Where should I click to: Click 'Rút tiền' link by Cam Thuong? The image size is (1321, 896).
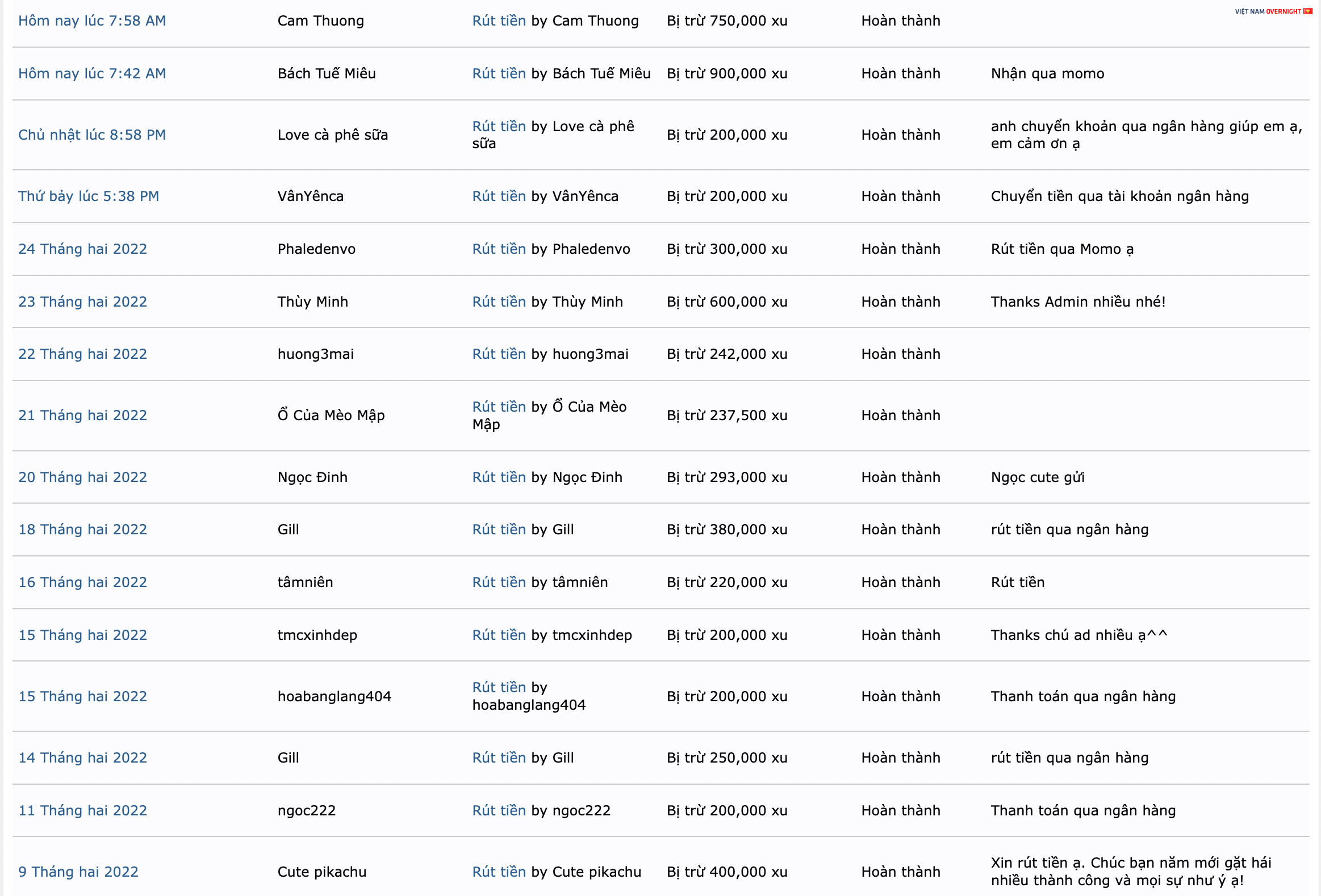tap(499, 21)
